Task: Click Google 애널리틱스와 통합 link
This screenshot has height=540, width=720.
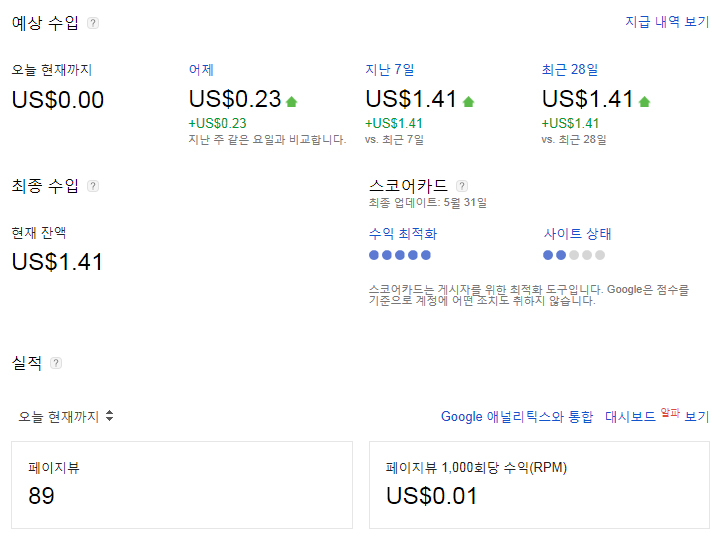Action: [517, 416]
